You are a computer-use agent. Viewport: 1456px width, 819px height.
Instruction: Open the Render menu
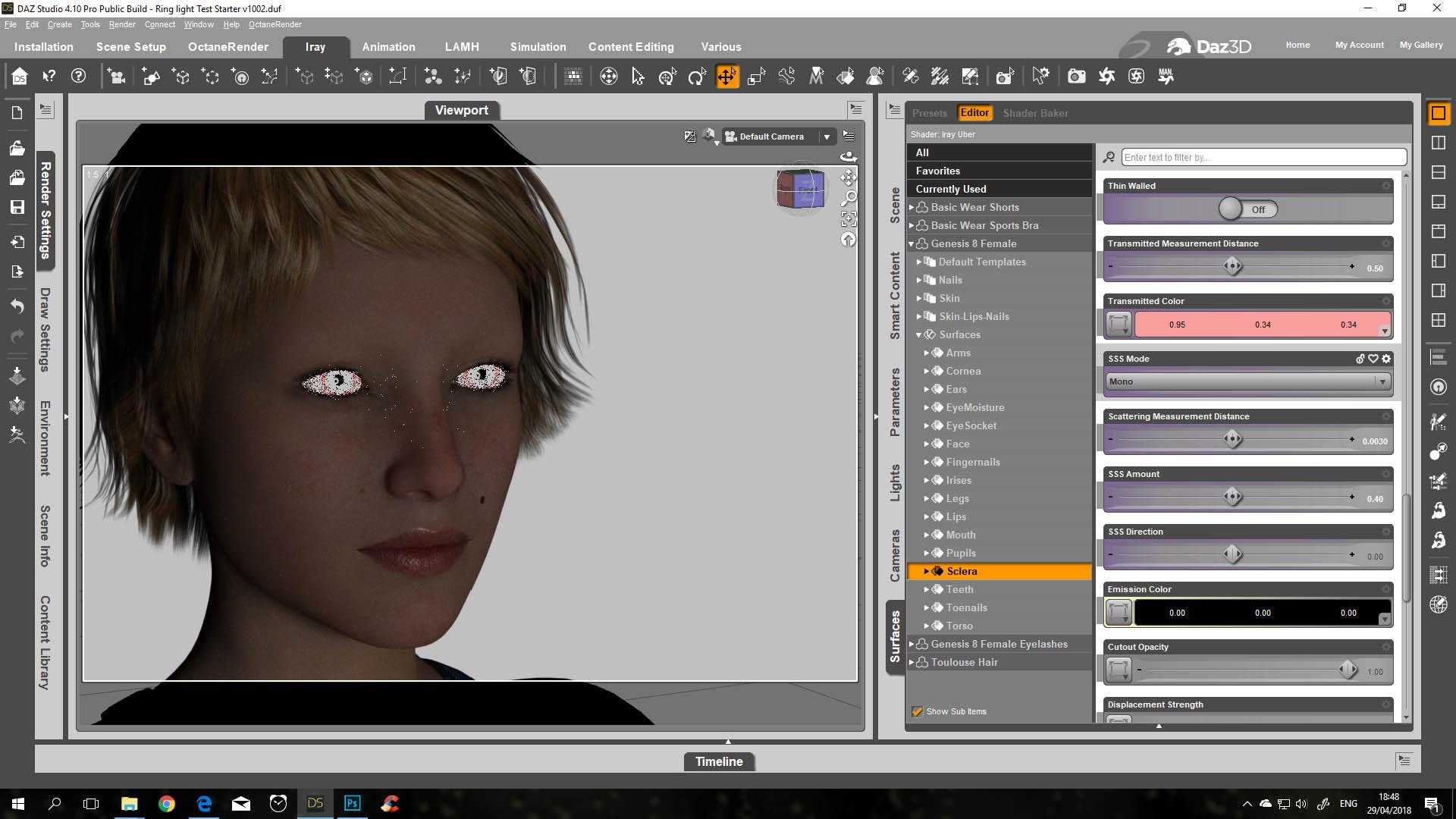[x=121, y=24]
